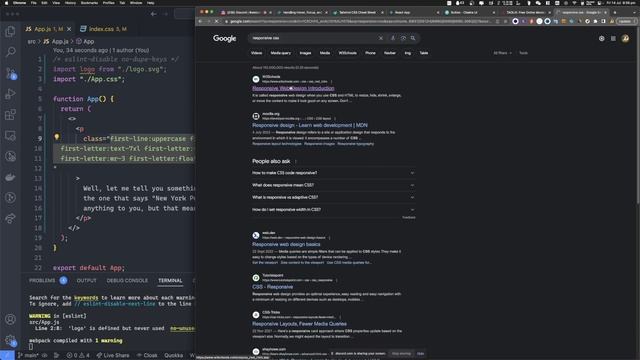
Task: Click Quokka in the status bar
Action: [x=173, y=355]
